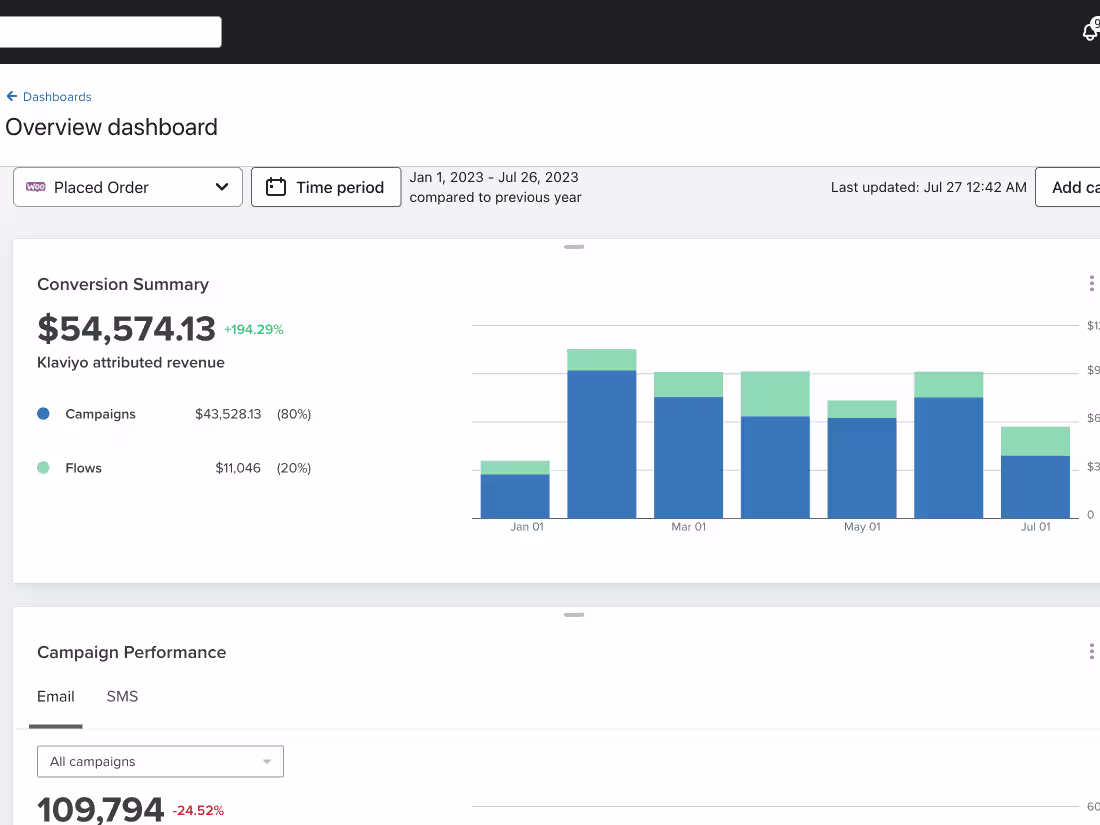The width and height of the screenshot is (1100, 825).
Task: Grab the Campaign Performance card drag handle
Action: [574, 615]
